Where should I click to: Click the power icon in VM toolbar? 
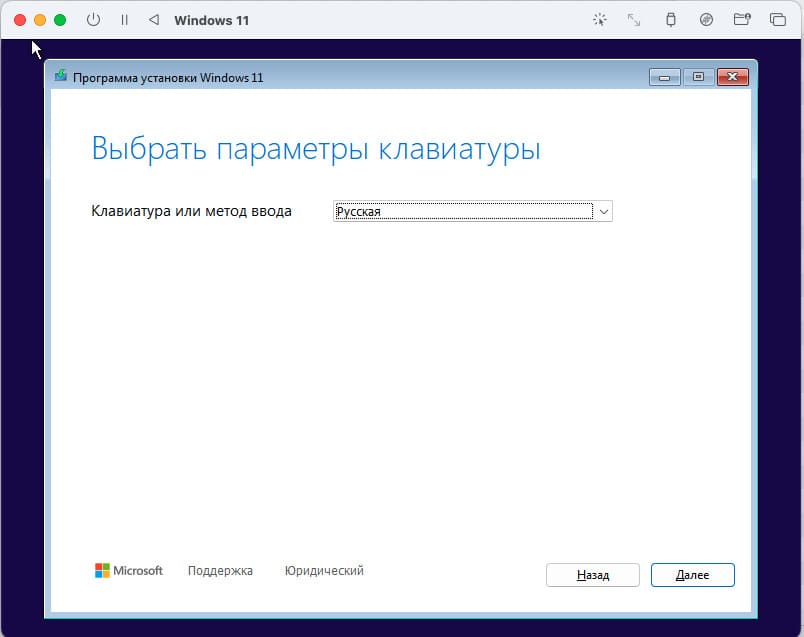click(x=93, y=20)
